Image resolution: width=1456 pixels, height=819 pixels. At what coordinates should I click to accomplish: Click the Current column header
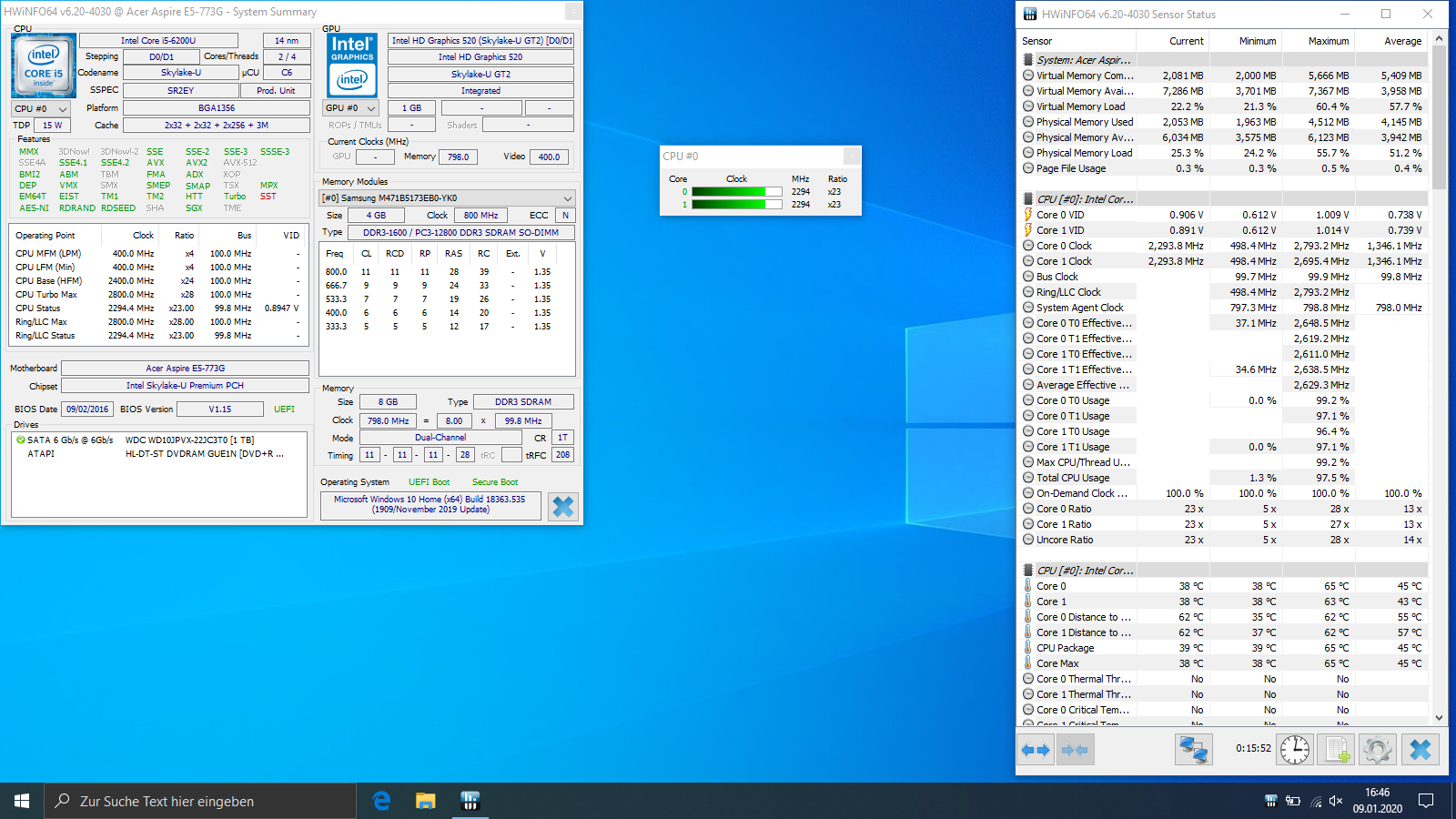tap(1172, 41)
